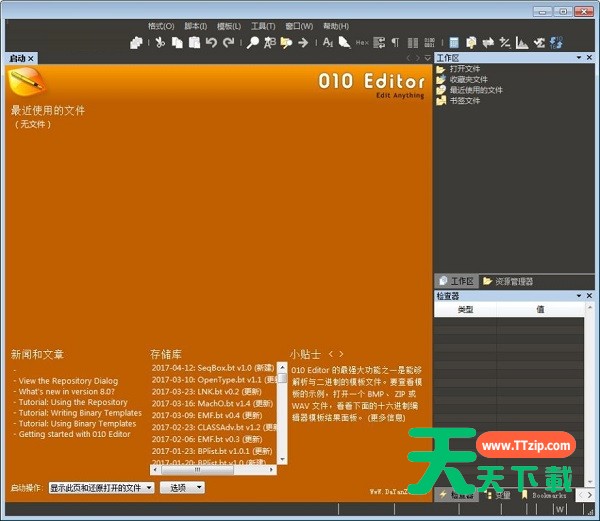
Task: Open View the Repository Dialog link
Action: pos(68,381)
